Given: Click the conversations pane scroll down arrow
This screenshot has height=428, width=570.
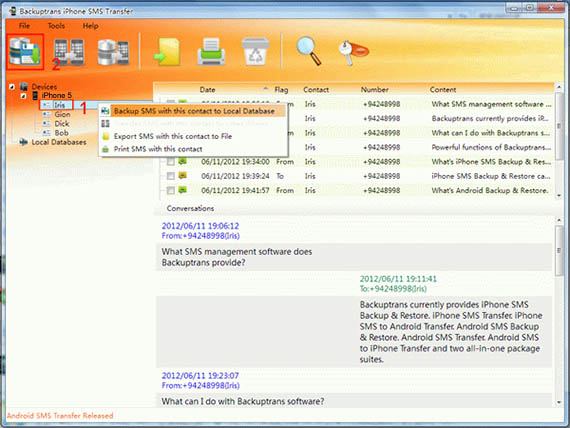Looking at the screenshot, I should pyautogui.click(x=559, y=402).
